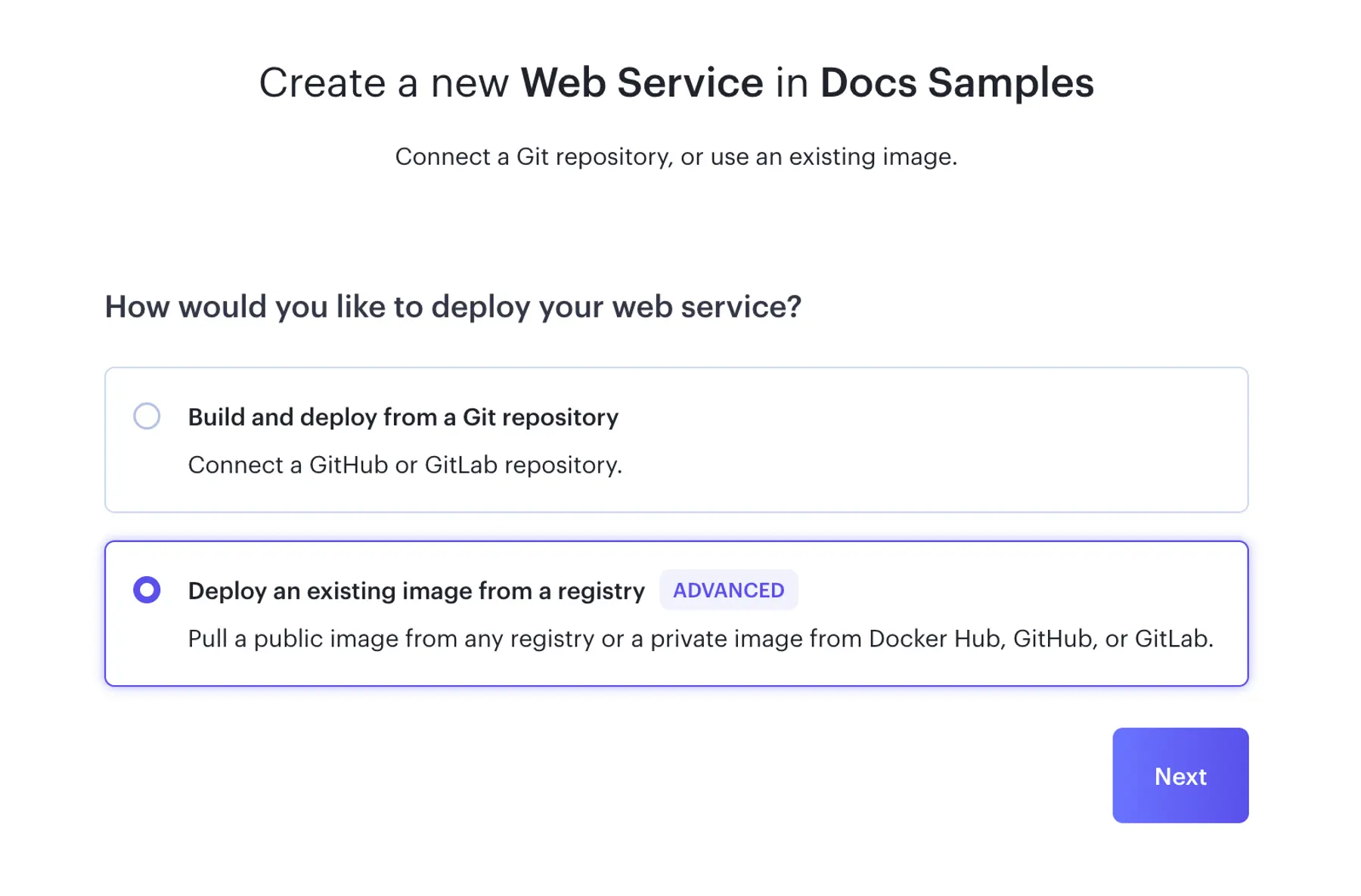Click the question 'How would you like to deploy your web service?'
This screenshot has width=1361, height=896.
click(x=454, y=307)
